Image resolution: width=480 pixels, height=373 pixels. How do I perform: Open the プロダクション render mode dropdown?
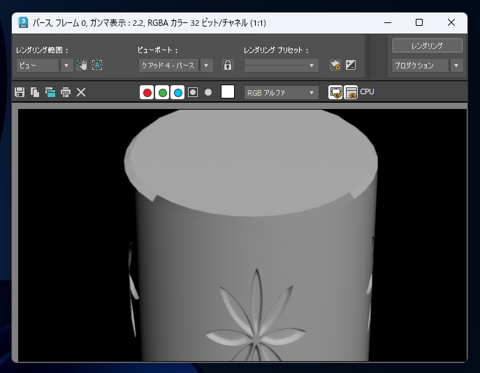click(x=427, y=65)
